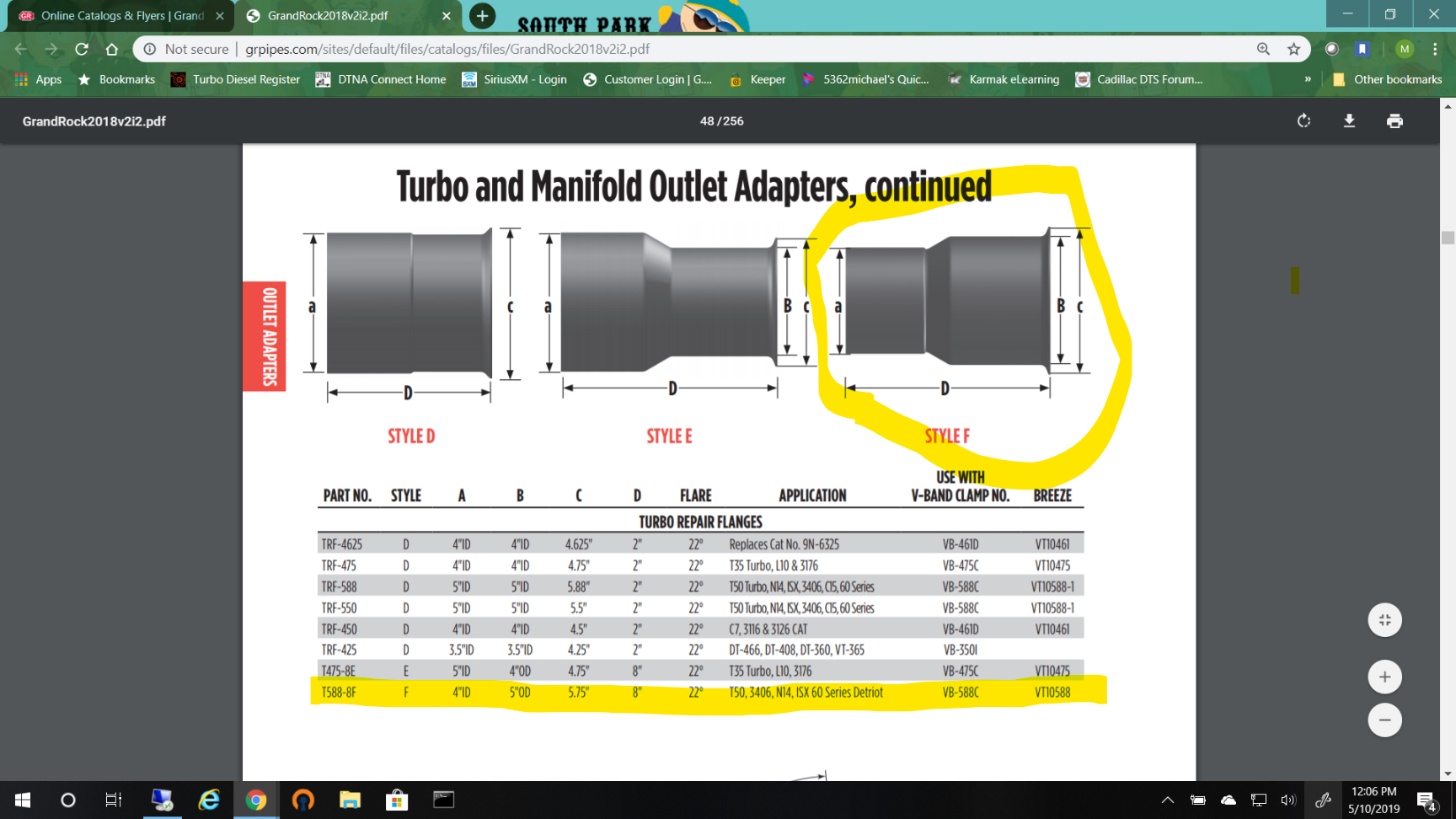Print the PDF document
The width and height of the screenshot is (1456, 819).
(x=1394, y=120)
